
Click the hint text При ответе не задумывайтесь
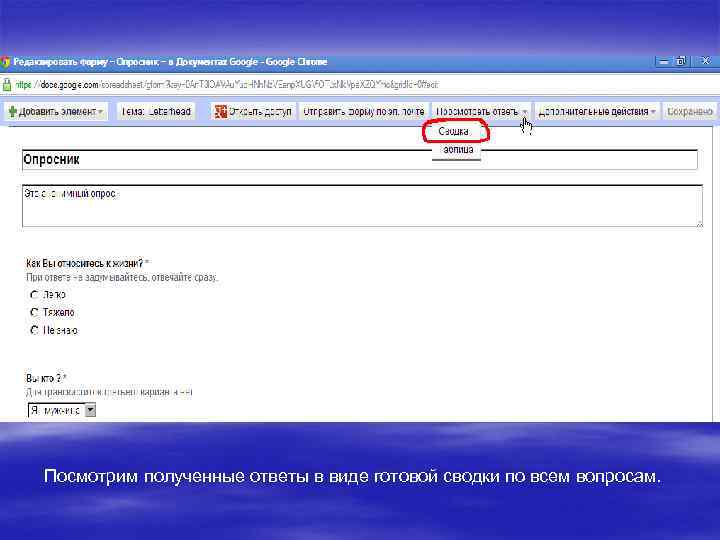point(122,278)
